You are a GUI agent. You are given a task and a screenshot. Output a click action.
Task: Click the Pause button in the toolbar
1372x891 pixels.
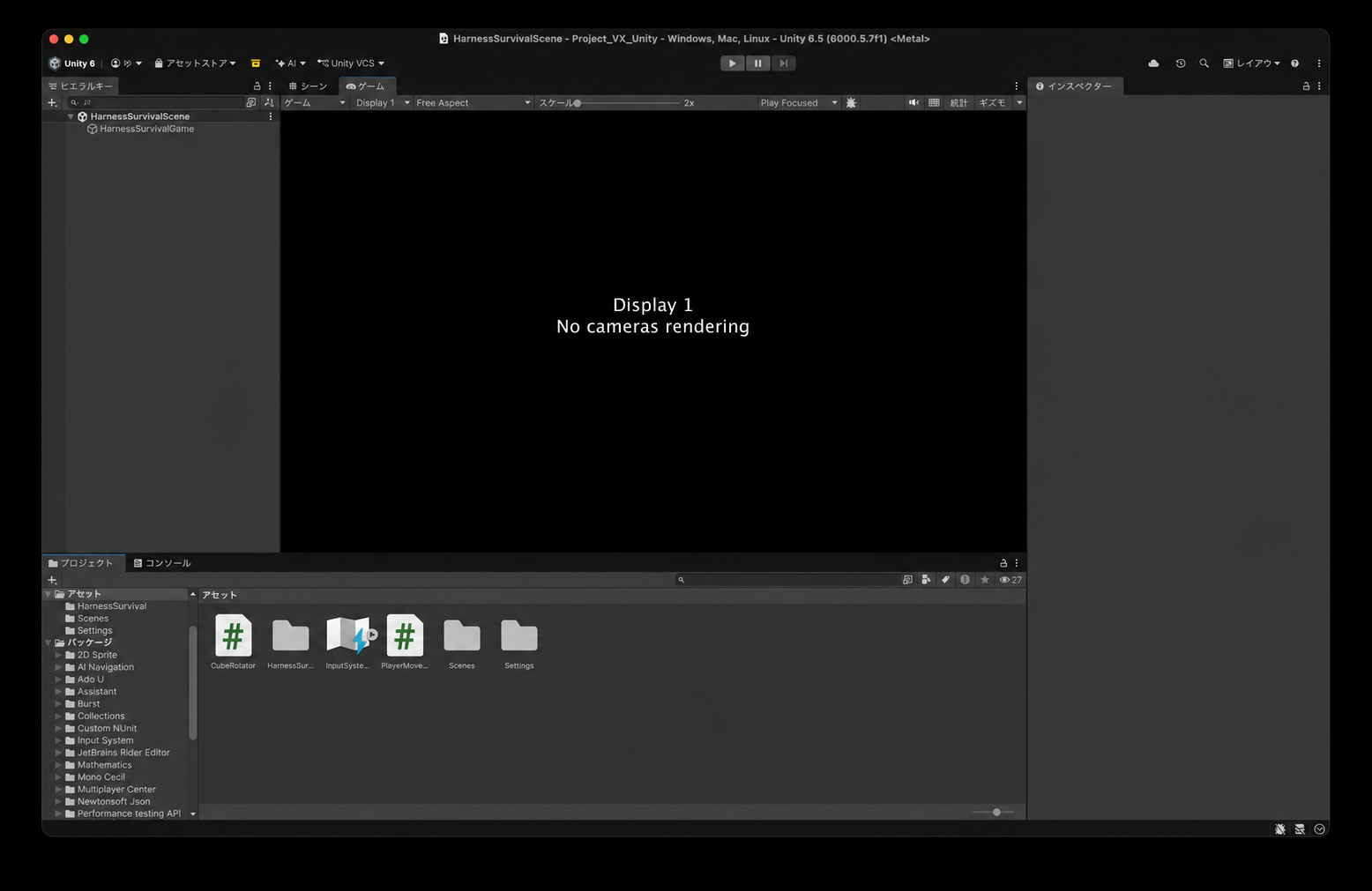pyautogui.click(x=757, y=63)
